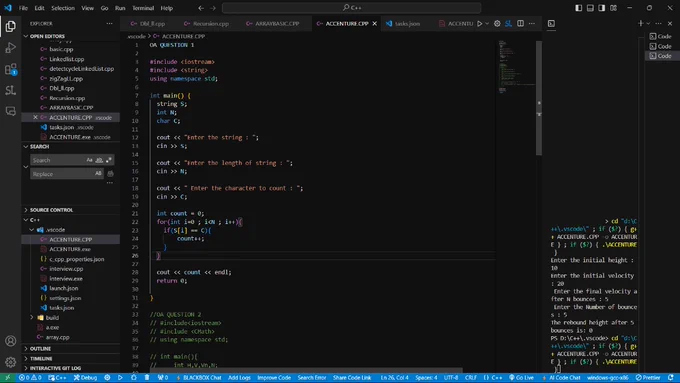The height and width of the screenshot is (383, 680).
Task: Create a new terminal with plus icon
Action: click(x=641, y=23)
